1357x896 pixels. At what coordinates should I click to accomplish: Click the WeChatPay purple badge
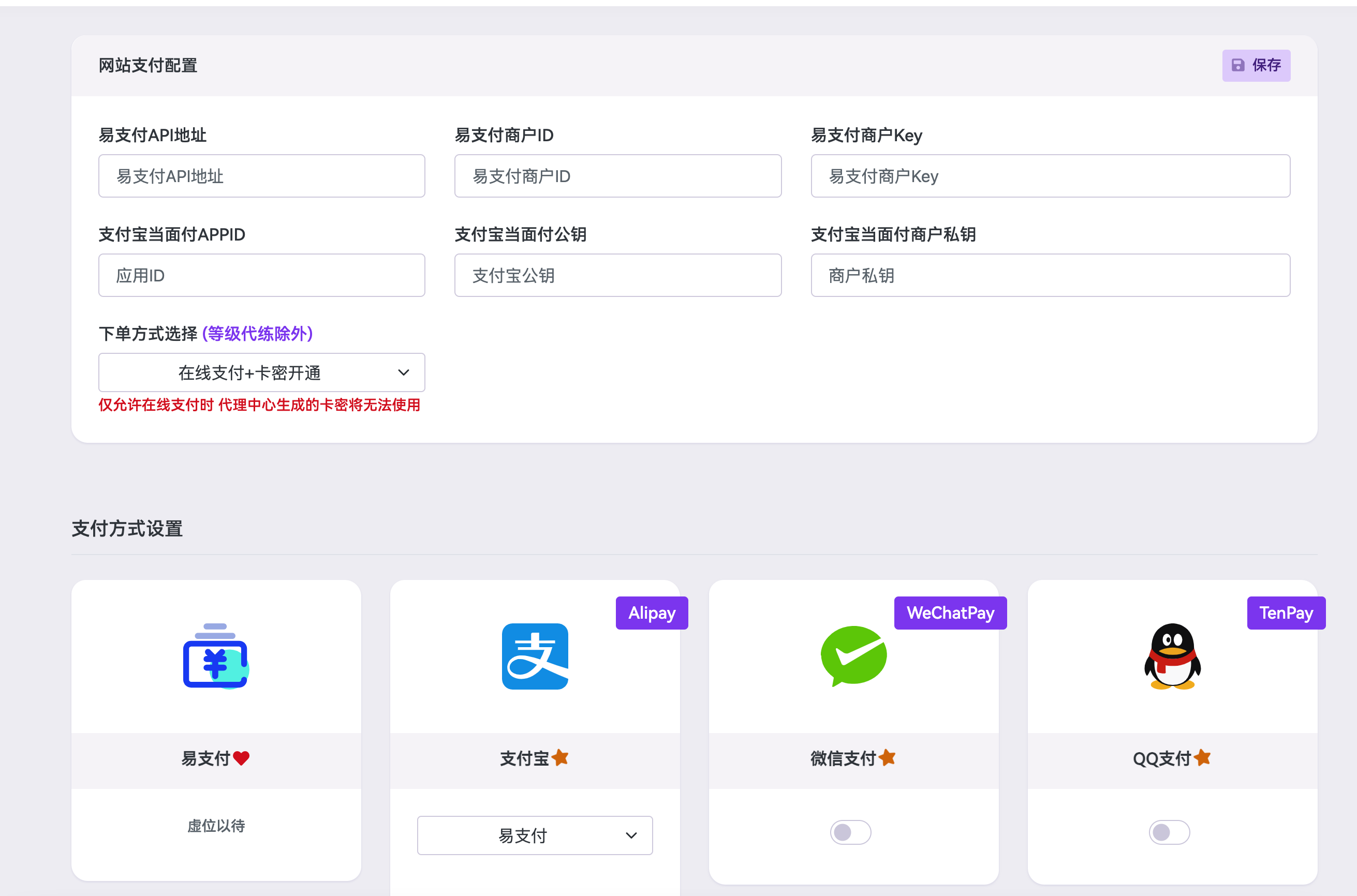pyautogui.click(x=950, y=613)
